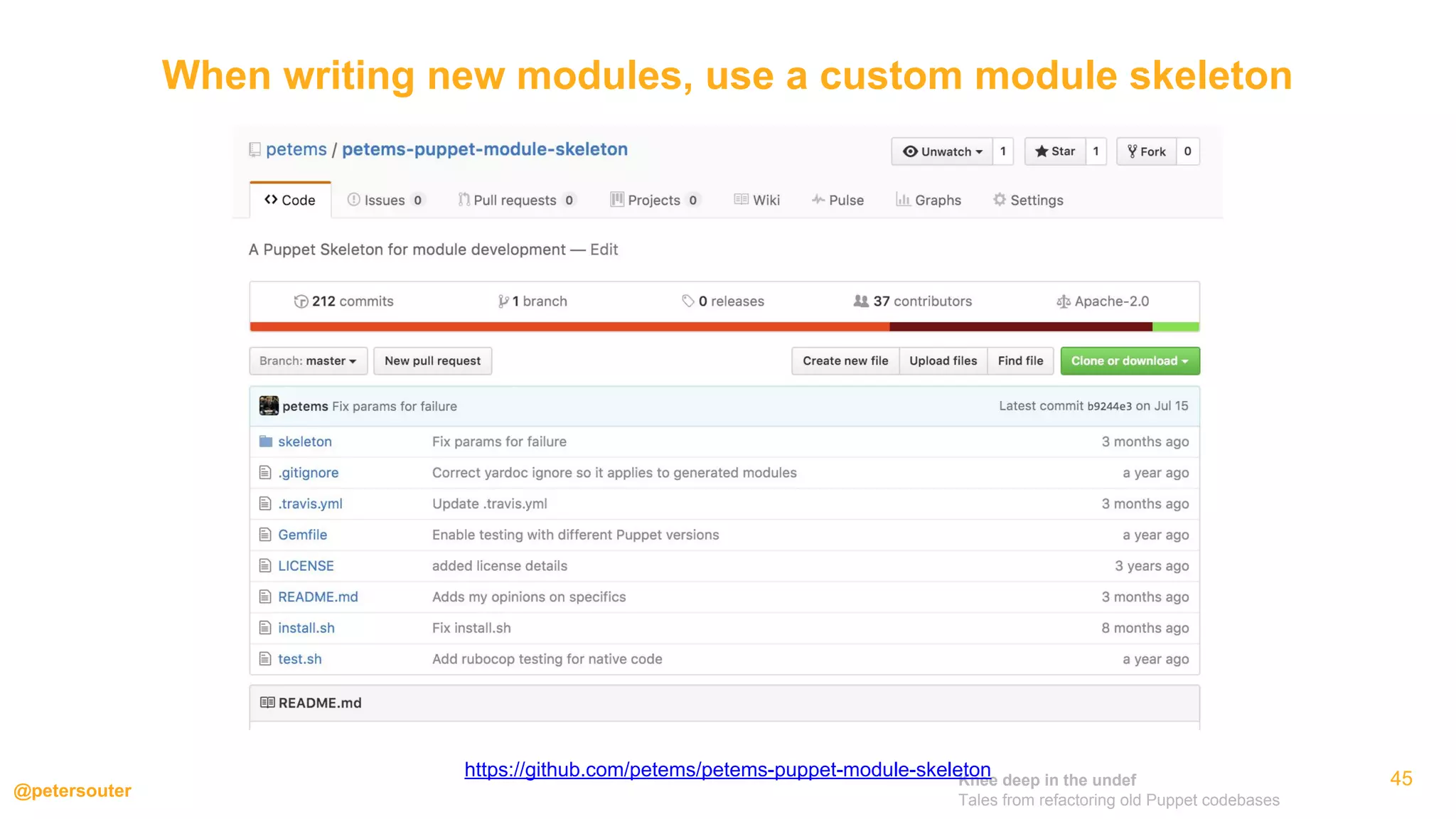Screen dimensions: 1456x819
Task: Open the Pull requests tab
Action: tap(517, 200)
